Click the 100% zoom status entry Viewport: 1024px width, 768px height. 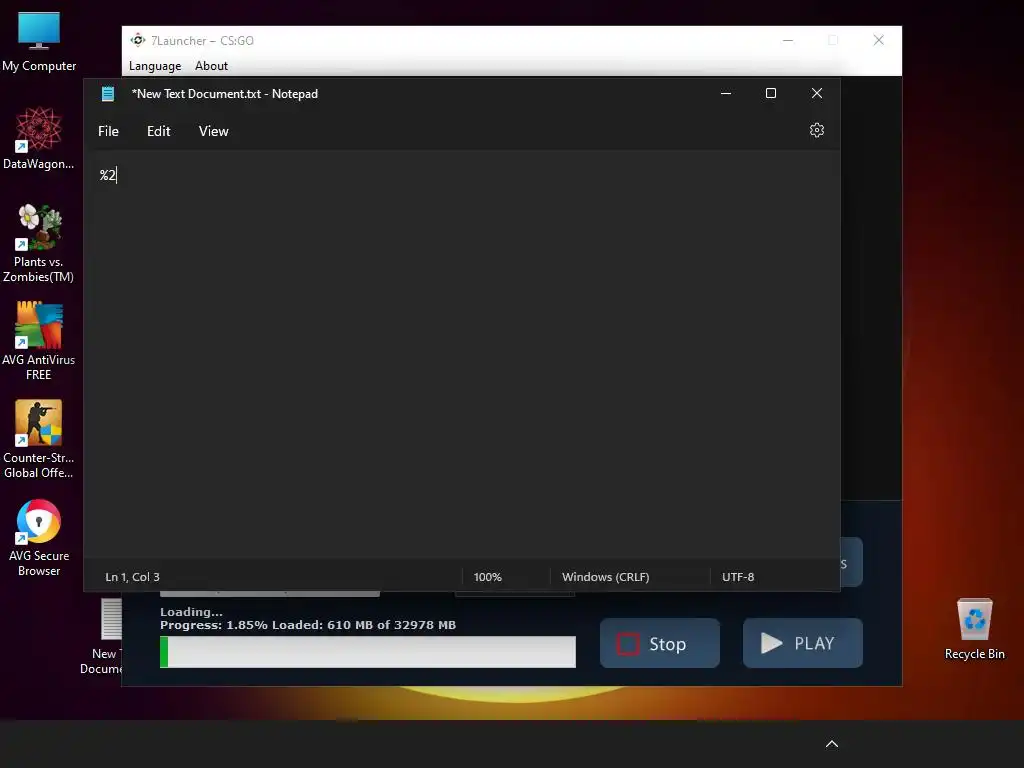point(487,577)
